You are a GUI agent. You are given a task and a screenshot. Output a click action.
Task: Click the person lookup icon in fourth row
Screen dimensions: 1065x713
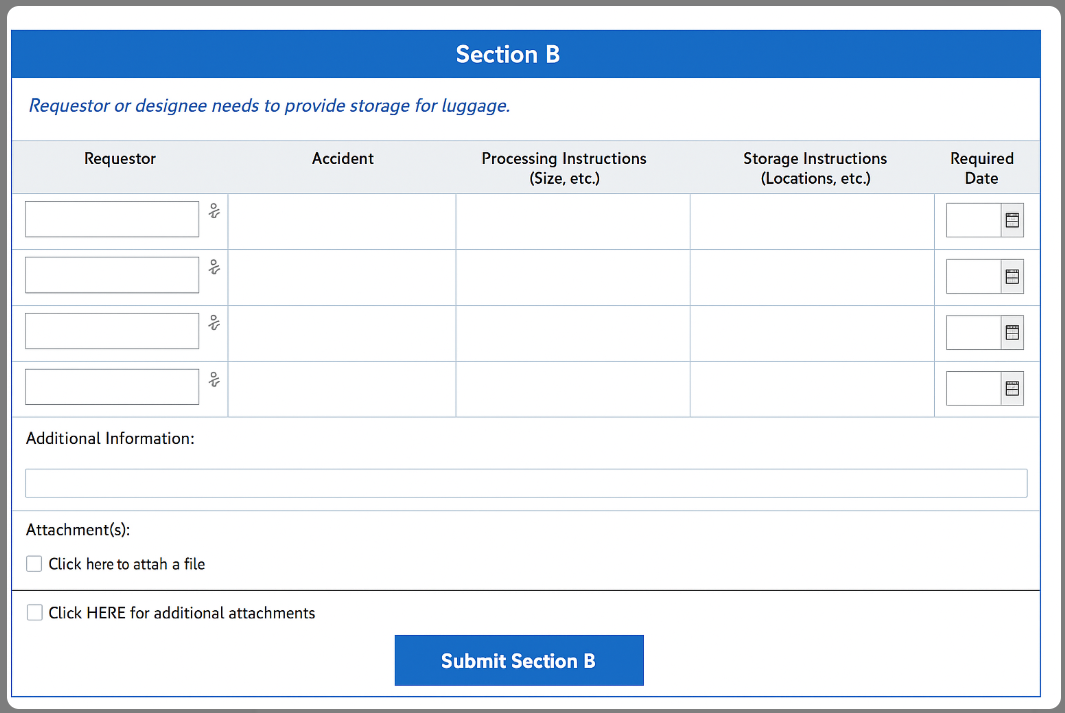(x=215, y=380)
